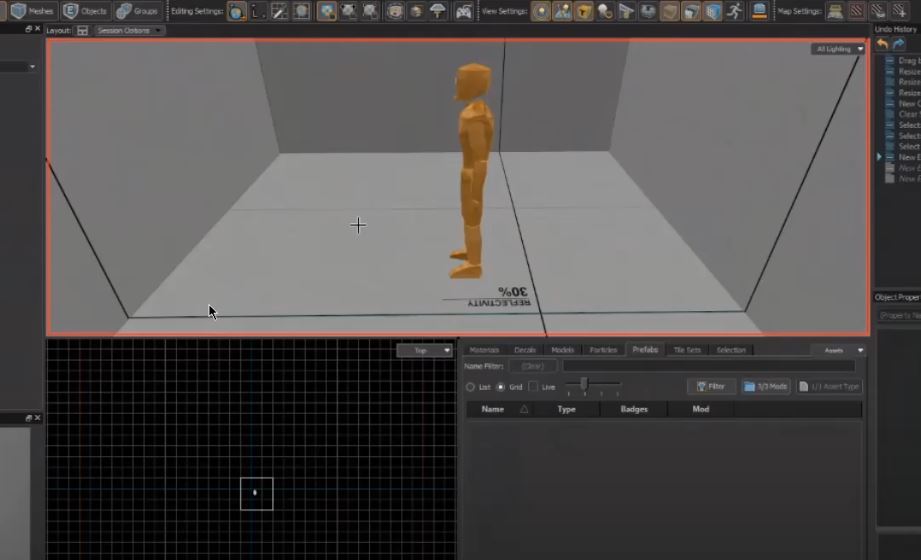The image size is (921, 560).
Task: Switch to the Models tab
Action: (562, 350)
